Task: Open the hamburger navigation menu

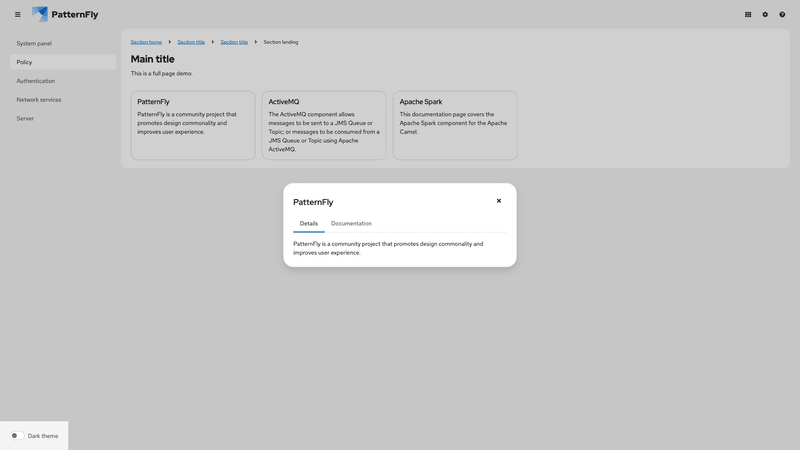Action: coord(17,14)
